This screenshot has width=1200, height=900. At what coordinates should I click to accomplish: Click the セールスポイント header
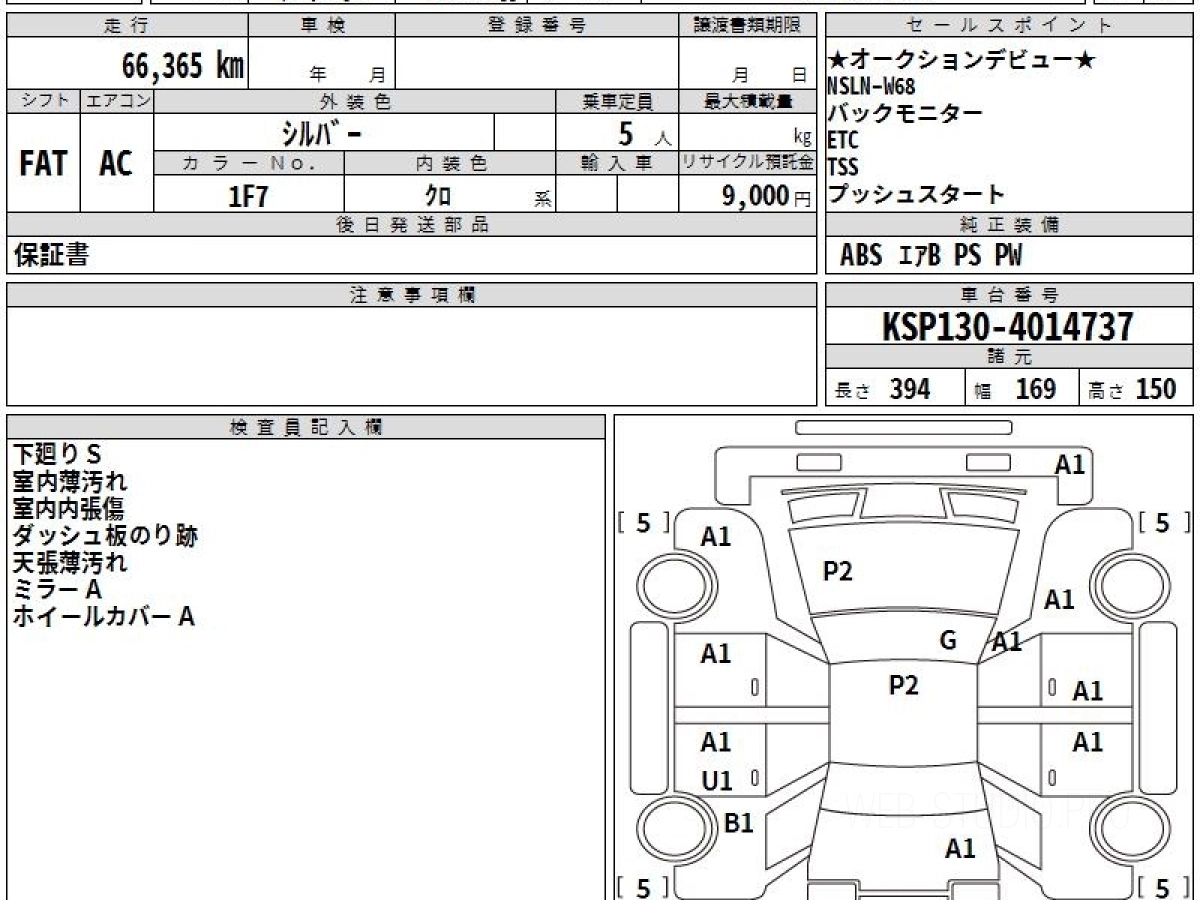pyautogui.click(x=1010, y=26)
